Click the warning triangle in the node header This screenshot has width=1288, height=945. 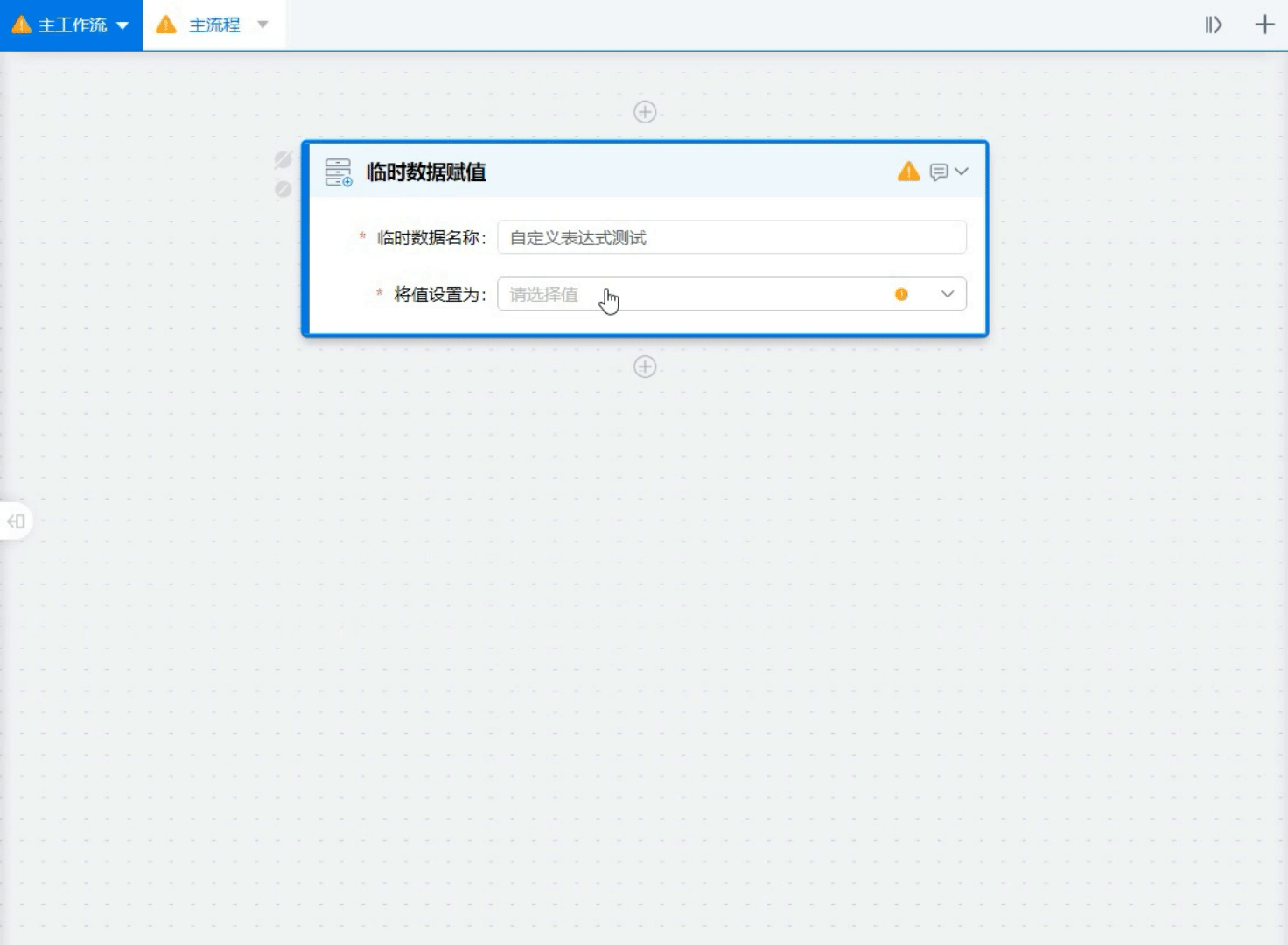(908, 171)
